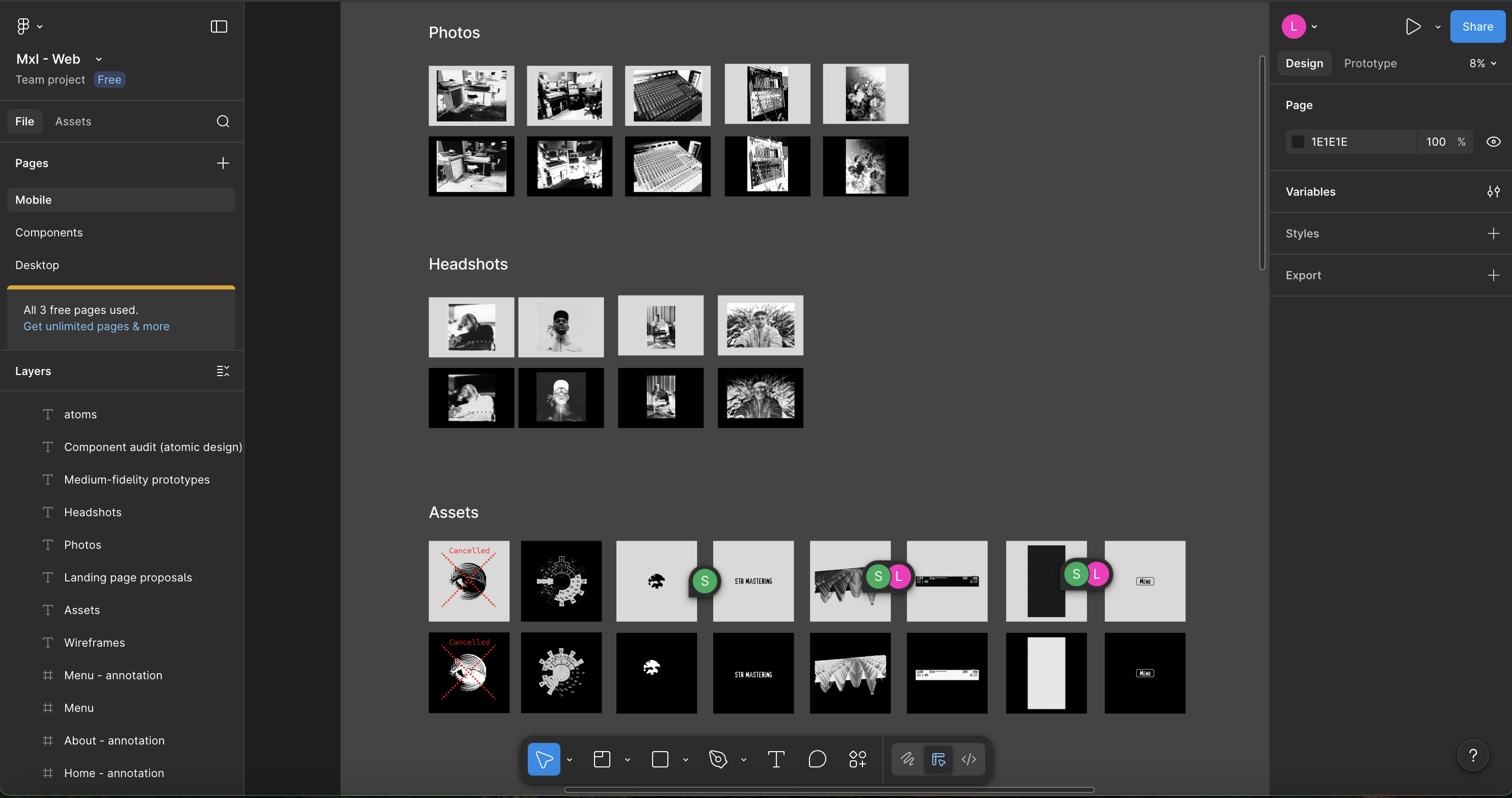The height and width of the screenshot is (798, 1512).
Task: Expand Mxl - Web file name dropdown
Action: click(x=99, y=59)
